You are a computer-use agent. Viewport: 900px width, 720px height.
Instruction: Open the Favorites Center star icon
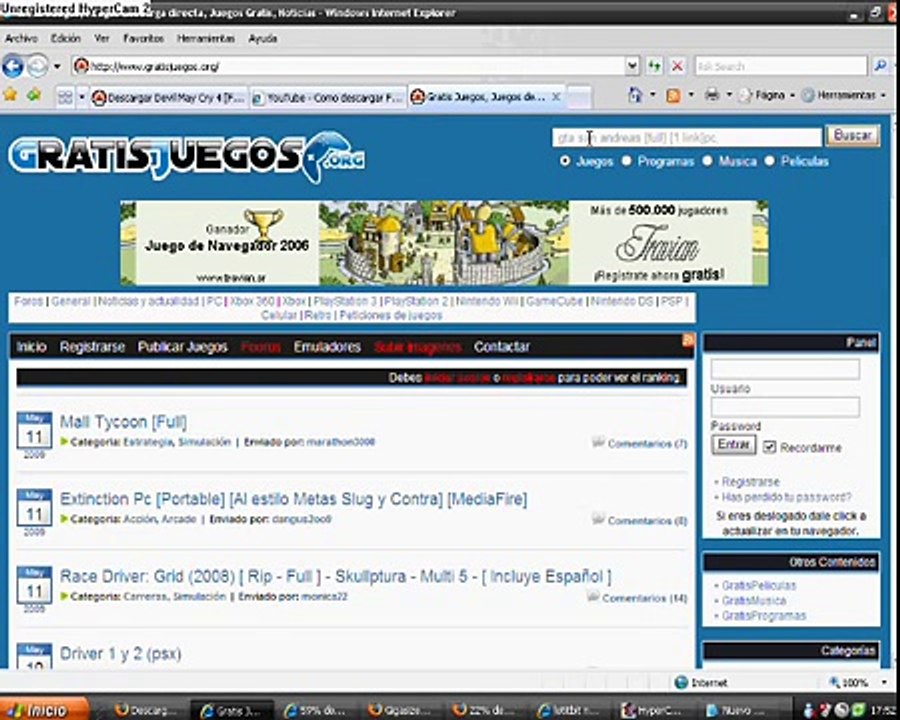[10, 95]
